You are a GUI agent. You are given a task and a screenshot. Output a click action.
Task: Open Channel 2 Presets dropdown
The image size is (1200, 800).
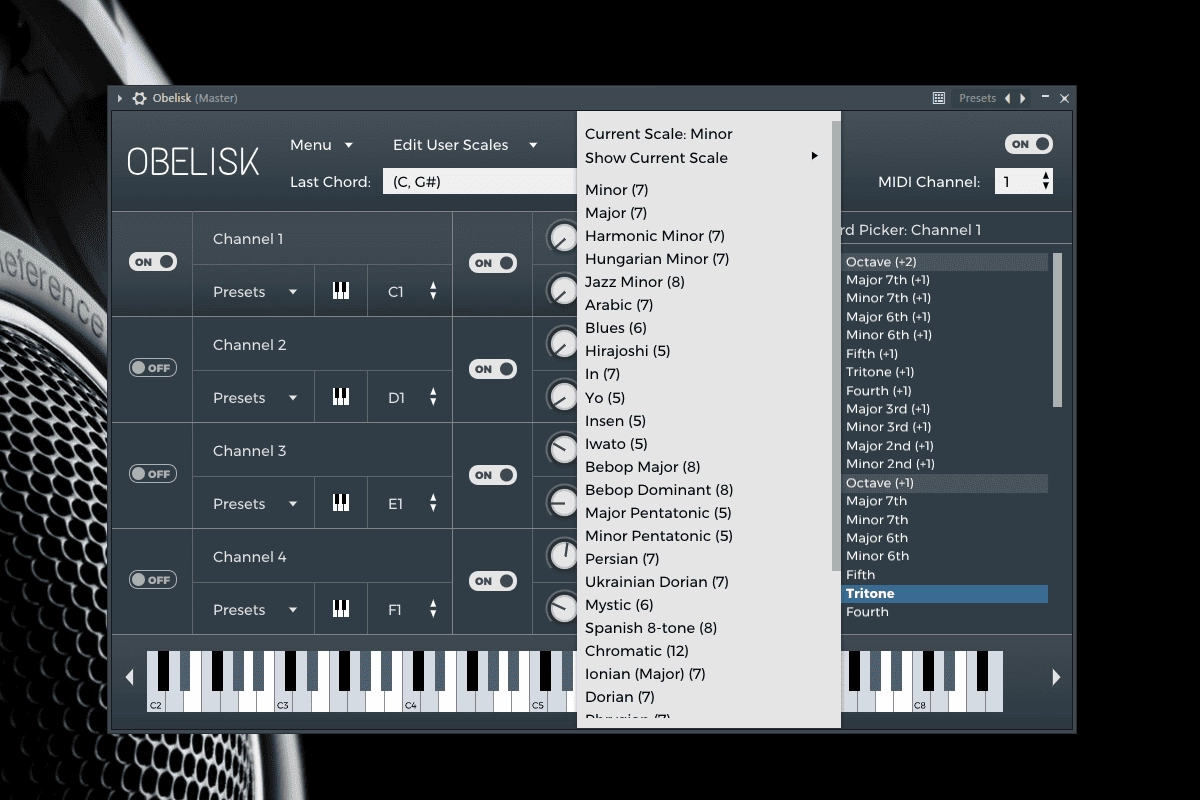coord(255,398)
